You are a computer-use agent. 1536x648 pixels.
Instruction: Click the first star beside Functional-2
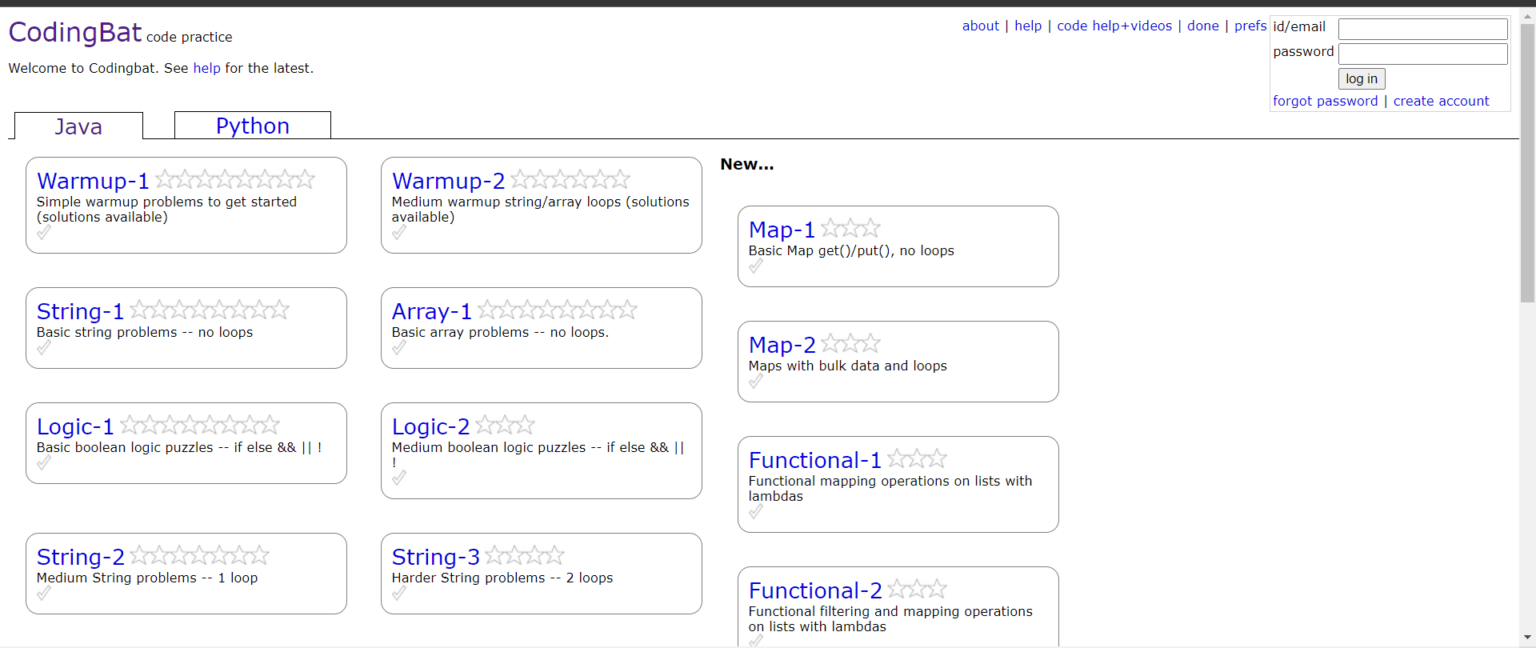[897, 588]
